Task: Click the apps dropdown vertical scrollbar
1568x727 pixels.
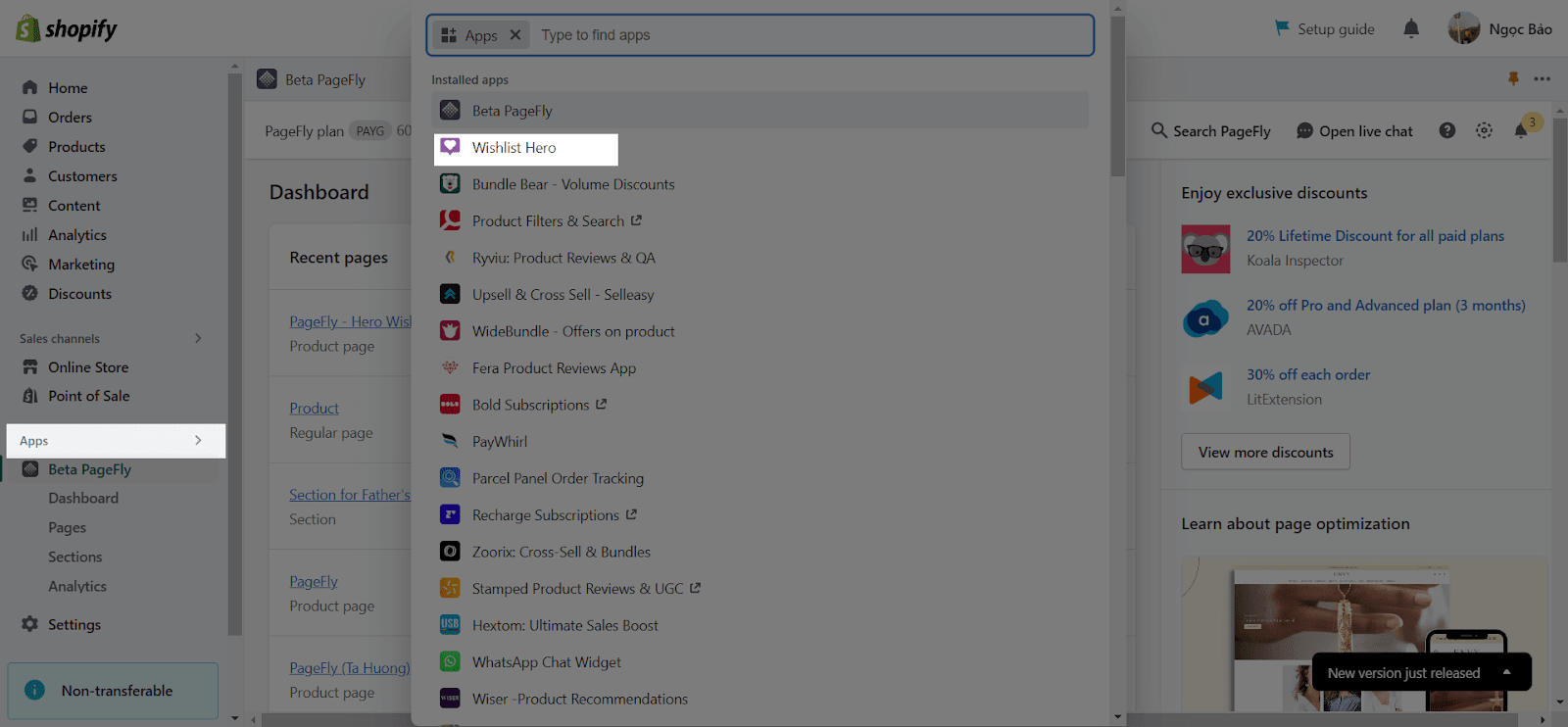Action: 1118,98
